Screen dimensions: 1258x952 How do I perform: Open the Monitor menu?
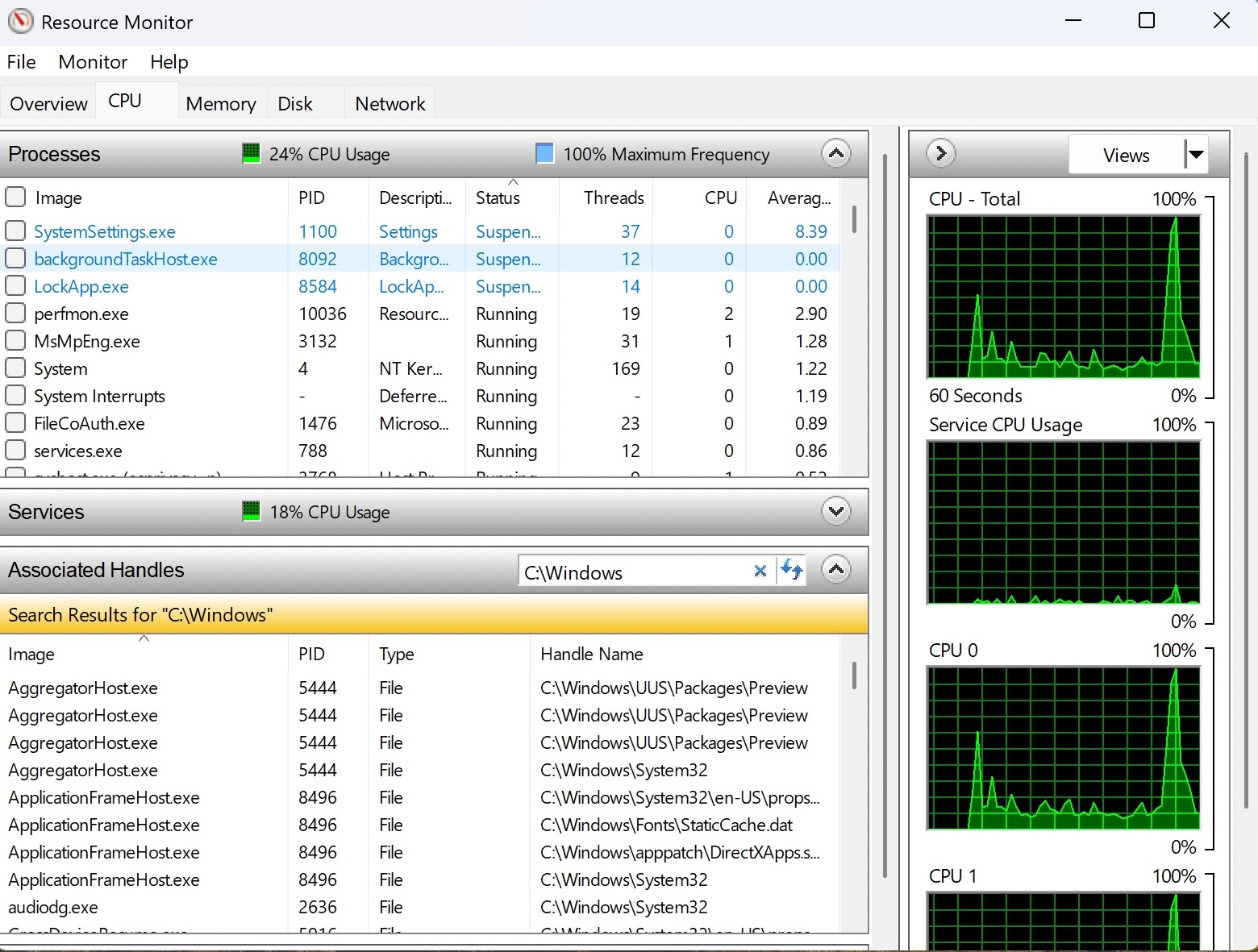pyautogui.click(x=92, y=61)
